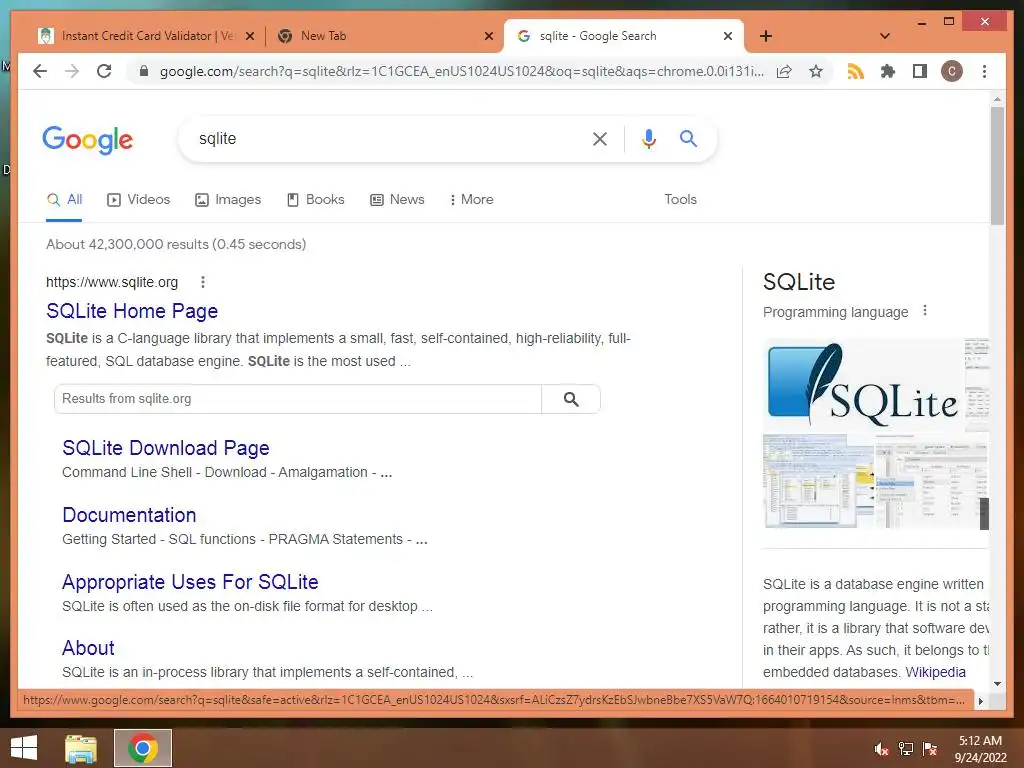1024x768 pixels.
Task: Toggle the Chrome side panel
Action: pos(920,71)
